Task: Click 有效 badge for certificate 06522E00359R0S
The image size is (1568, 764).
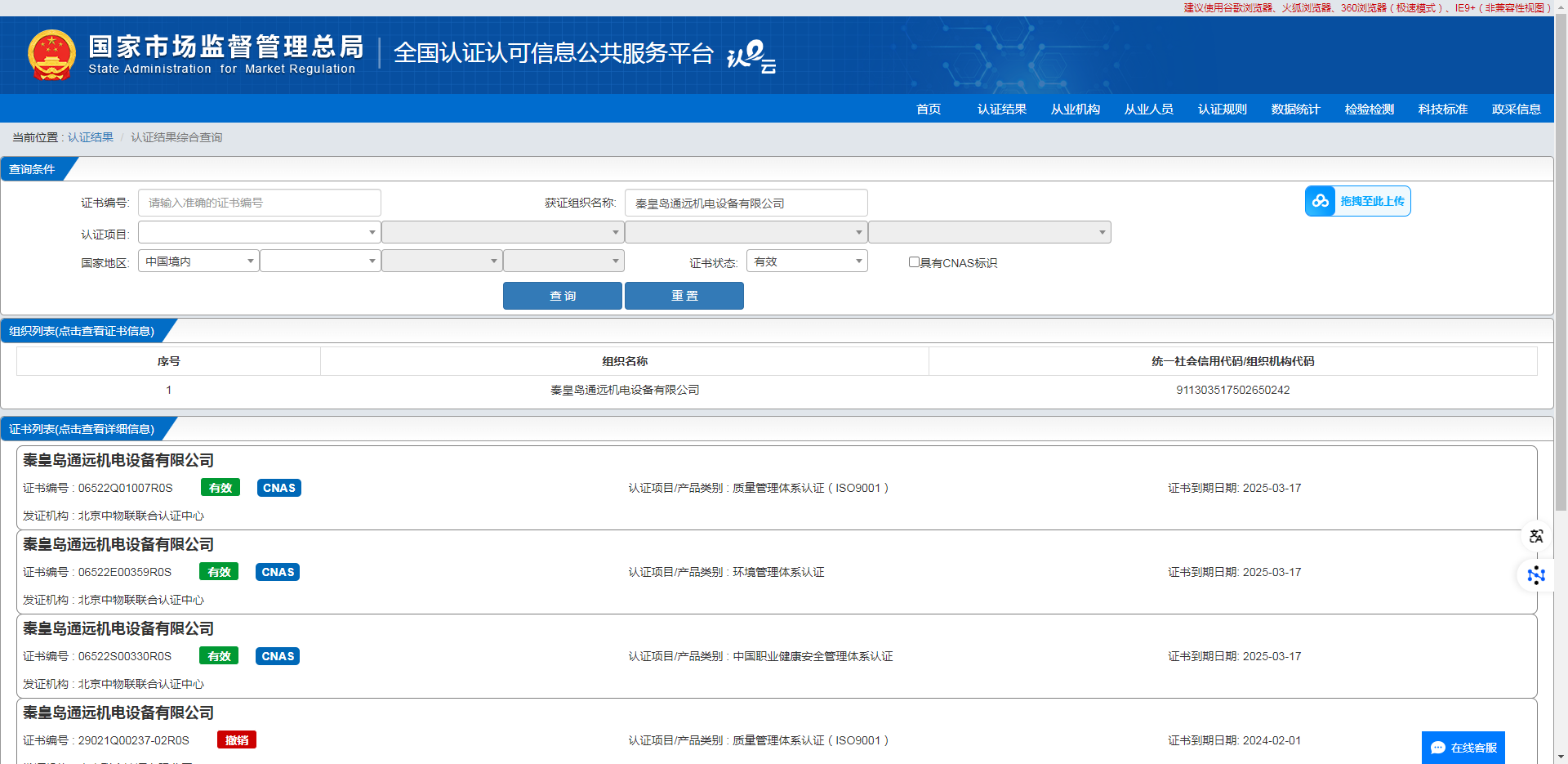Action: 219,572
